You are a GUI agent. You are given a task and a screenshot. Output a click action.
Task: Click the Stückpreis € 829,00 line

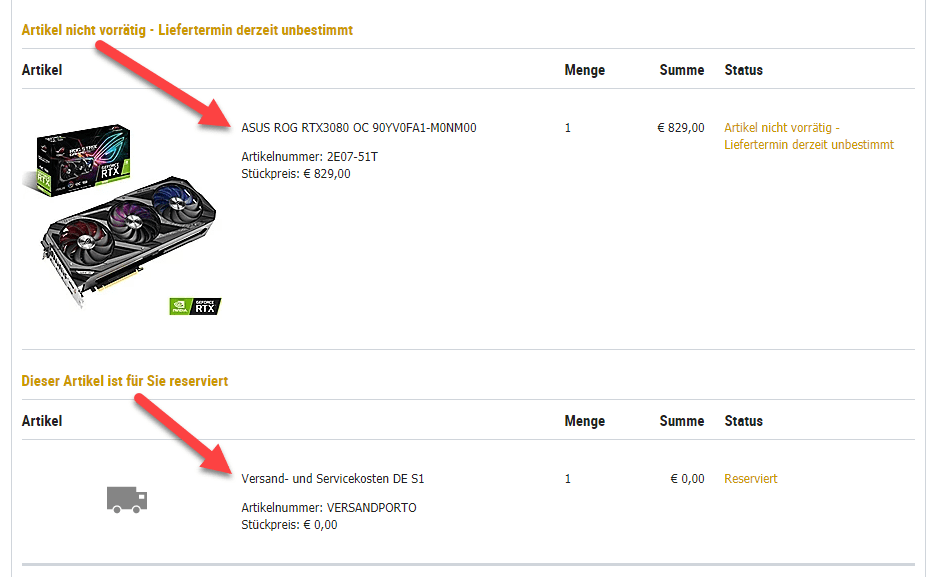click(296, 174)
